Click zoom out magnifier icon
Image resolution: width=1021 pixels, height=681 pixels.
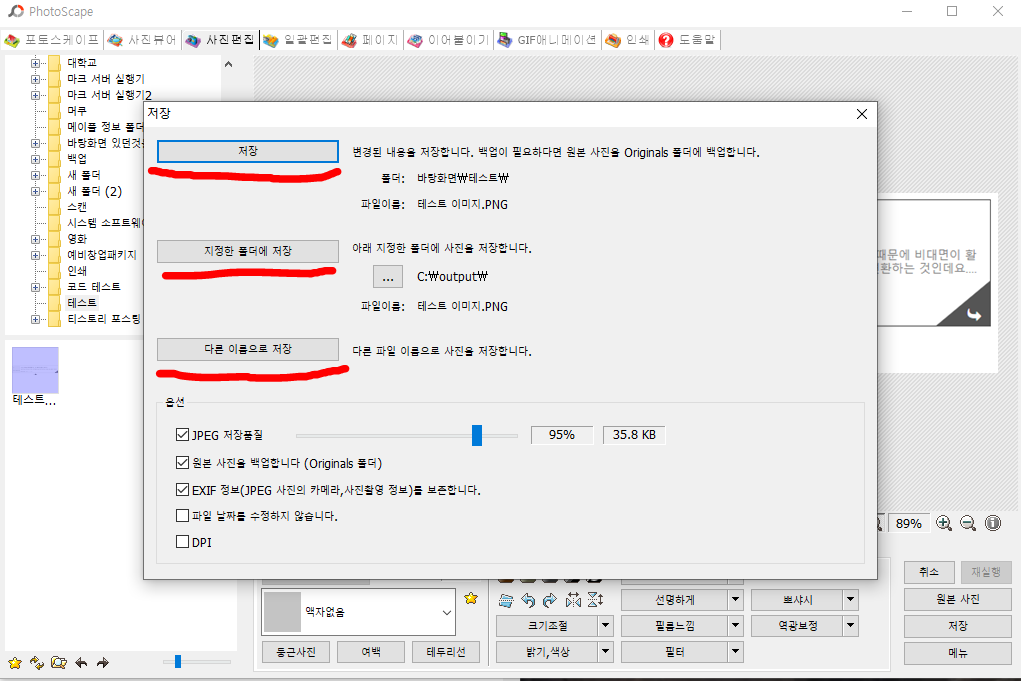pyautogui.click(x=968, y=523)
